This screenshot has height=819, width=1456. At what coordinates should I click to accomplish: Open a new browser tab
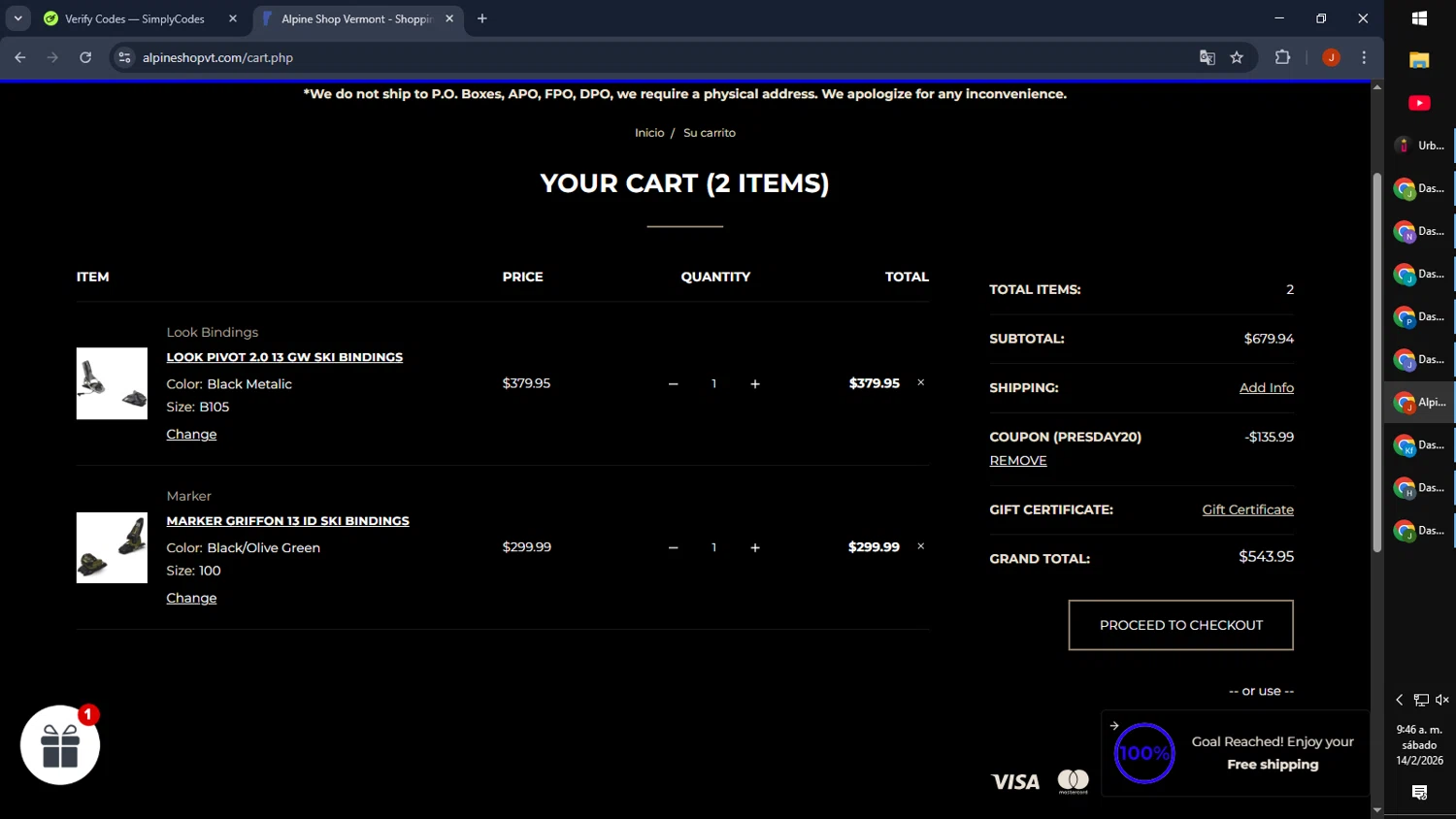(x=482, y=18)
